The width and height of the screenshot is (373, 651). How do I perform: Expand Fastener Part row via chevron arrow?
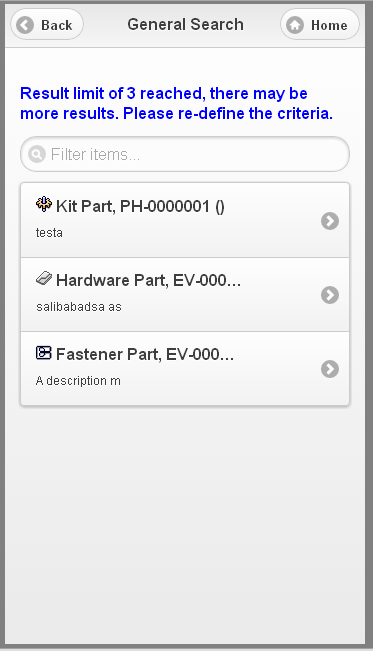click(330, 369)
